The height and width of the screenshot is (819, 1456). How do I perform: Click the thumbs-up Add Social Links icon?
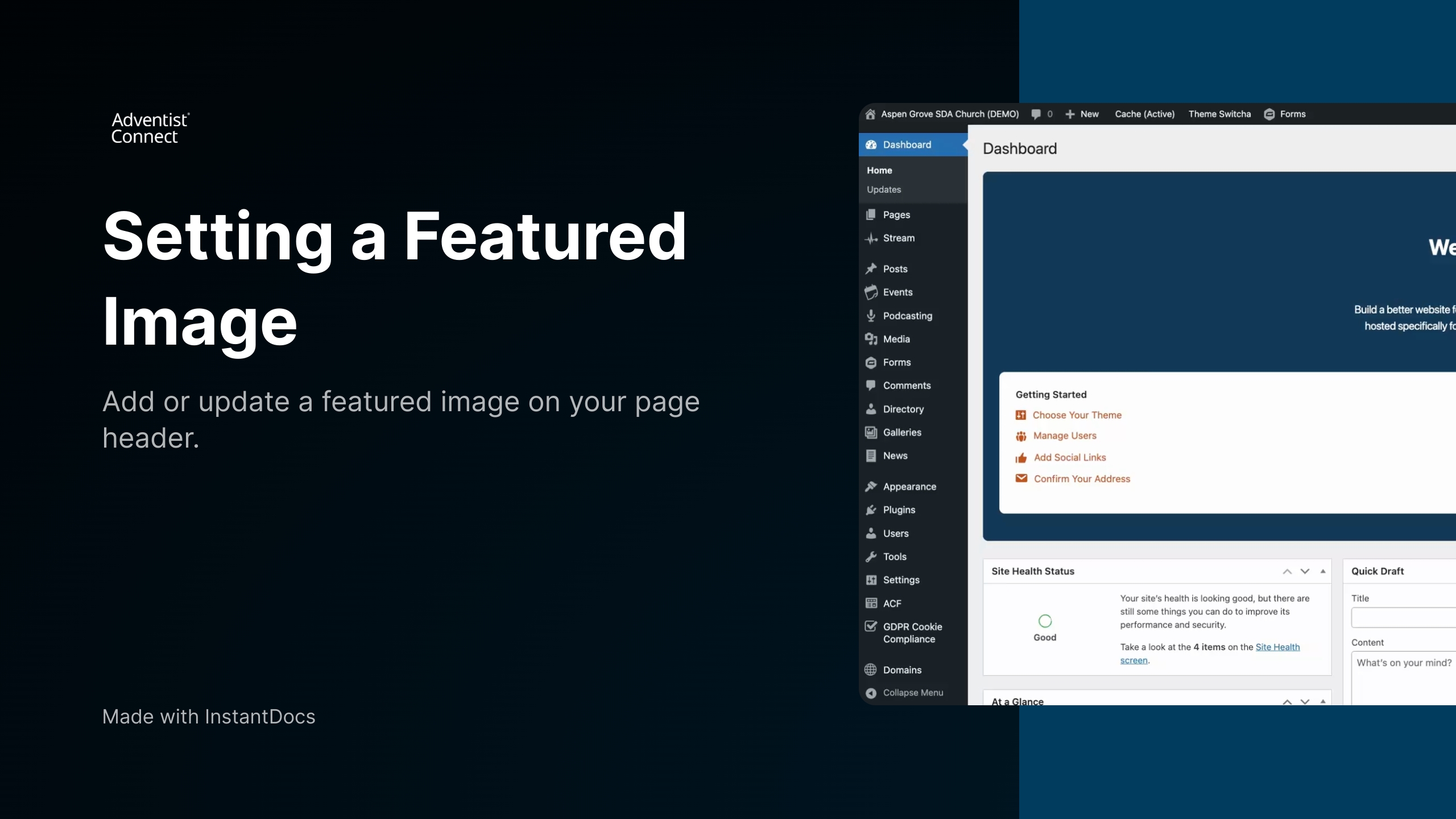tap(1021, 457)
